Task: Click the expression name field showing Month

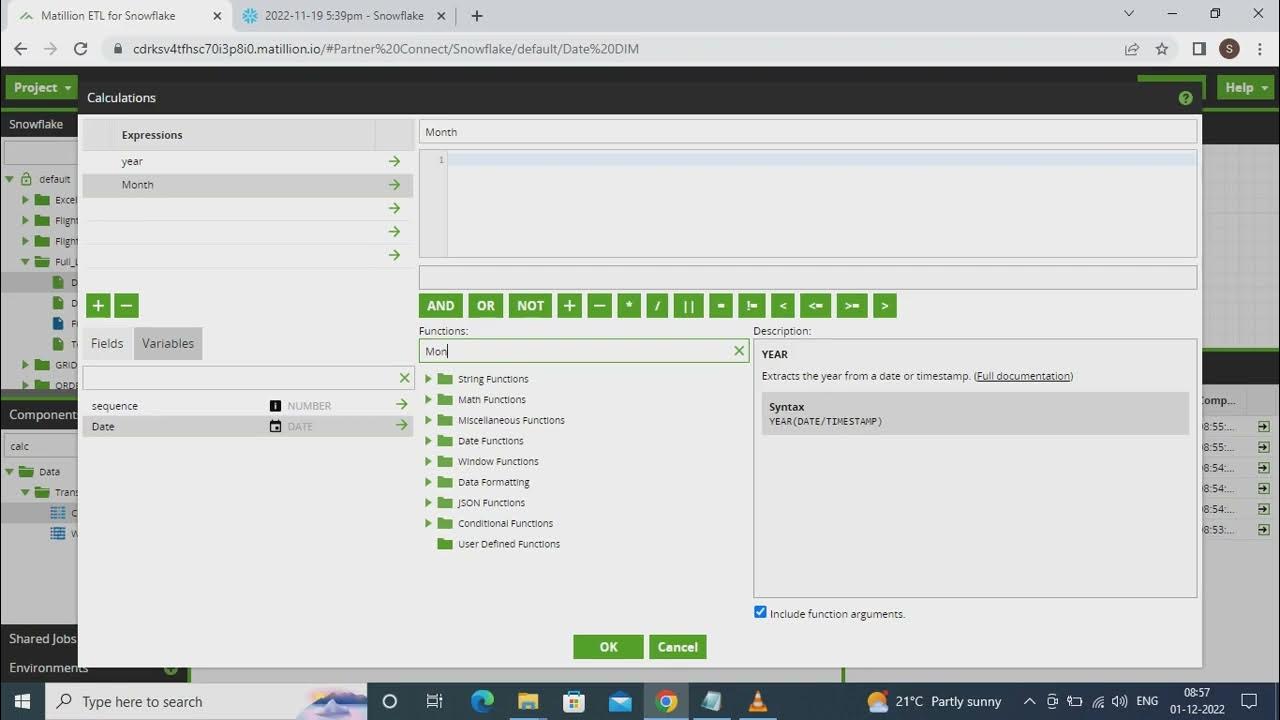Action: point(808,132)
